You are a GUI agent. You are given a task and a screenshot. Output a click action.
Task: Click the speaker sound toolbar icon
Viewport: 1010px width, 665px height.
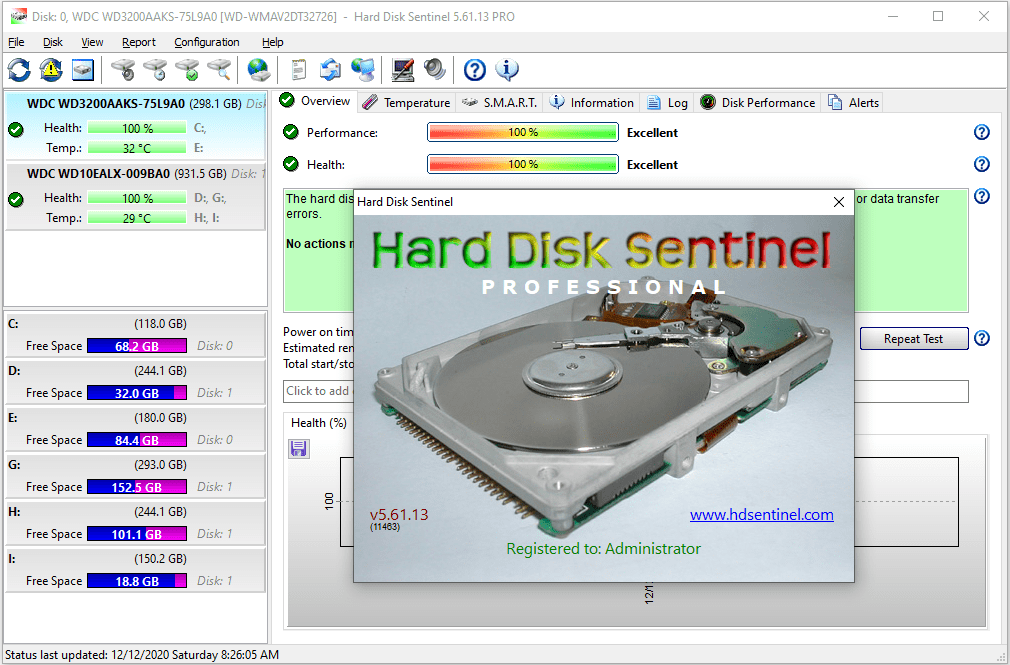[x=435, y=70]
